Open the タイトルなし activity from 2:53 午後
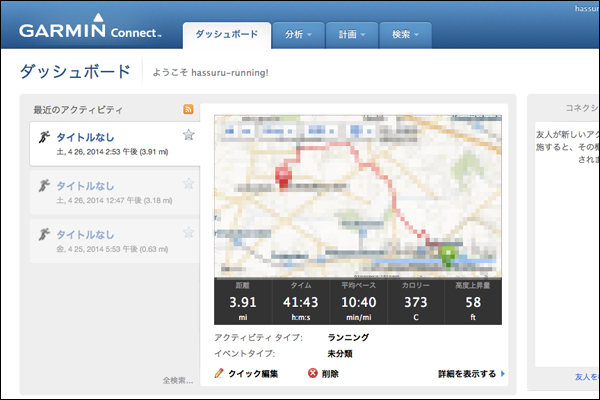The image size is (600, 400). click(x=85, y=137)
